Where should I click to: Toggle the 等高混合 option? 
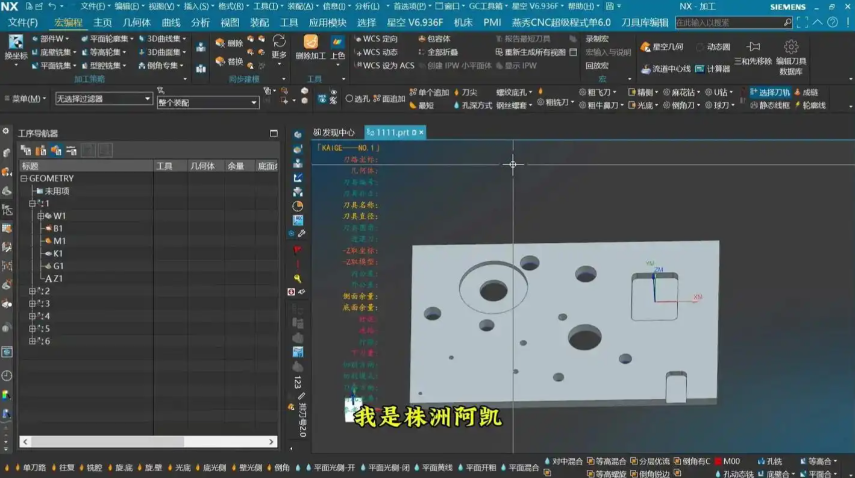[x=591, y=461]
